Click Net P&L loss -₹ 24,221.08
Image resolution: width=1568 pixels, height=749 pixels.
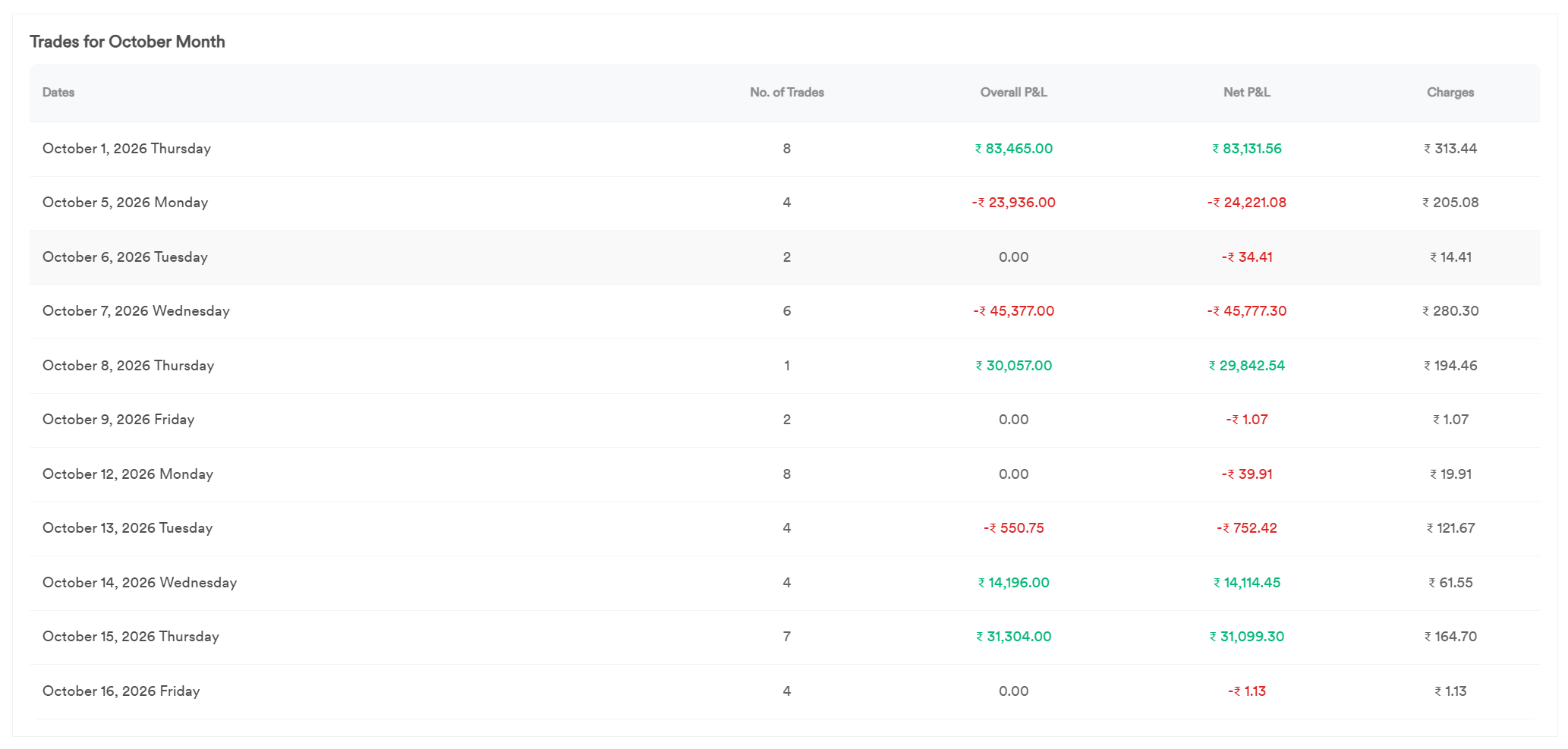1247,203
